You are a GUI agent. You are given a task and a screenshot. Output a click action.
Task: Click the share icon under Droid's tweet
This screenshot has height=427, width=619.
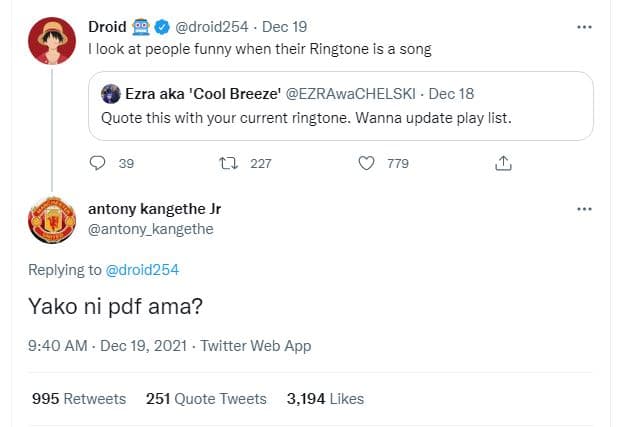(503, 163)
